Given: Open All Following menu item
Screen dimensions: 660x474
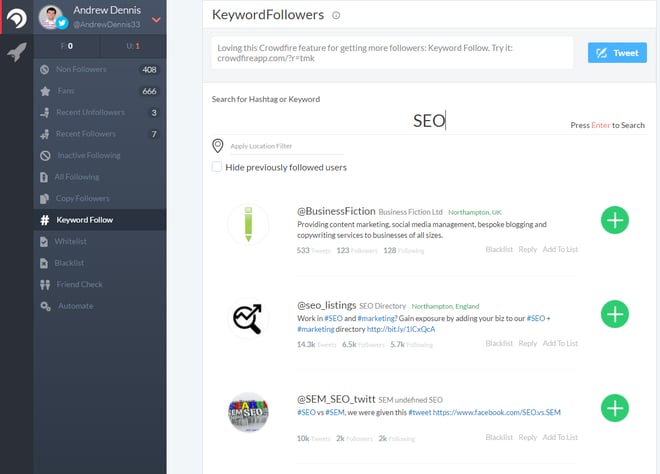Looking at the screenshot, I should [100, 177].
